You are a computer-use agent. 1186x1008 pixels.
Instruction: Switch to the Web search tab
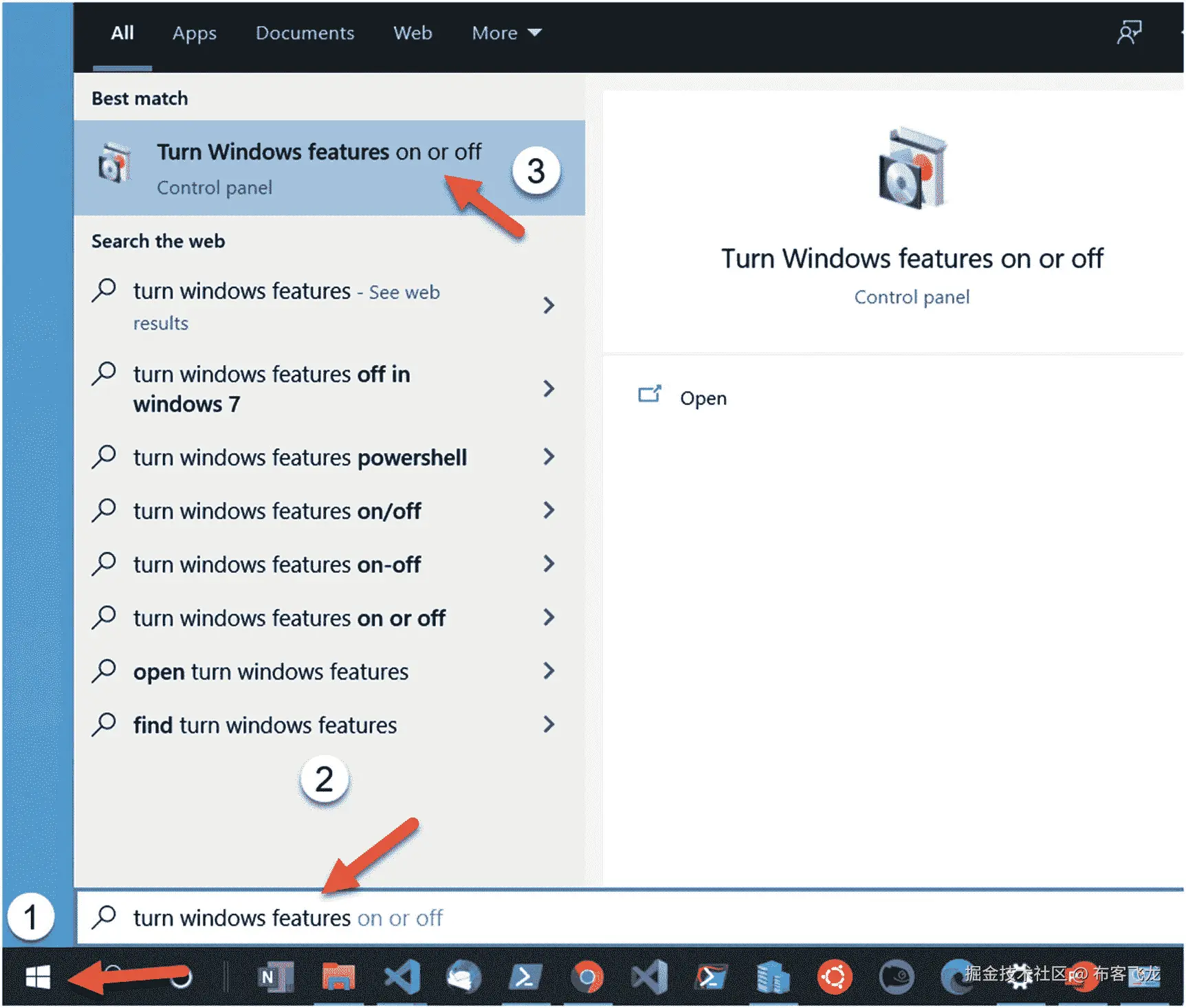coord(413,33)
